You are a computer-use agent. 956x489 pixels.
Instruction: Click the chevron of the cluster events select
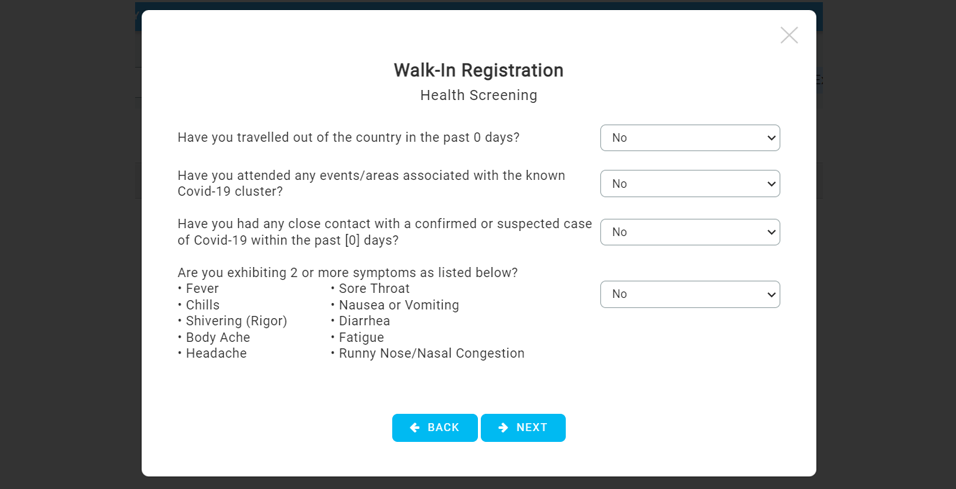pyautogui.click(x=771, y=184)
